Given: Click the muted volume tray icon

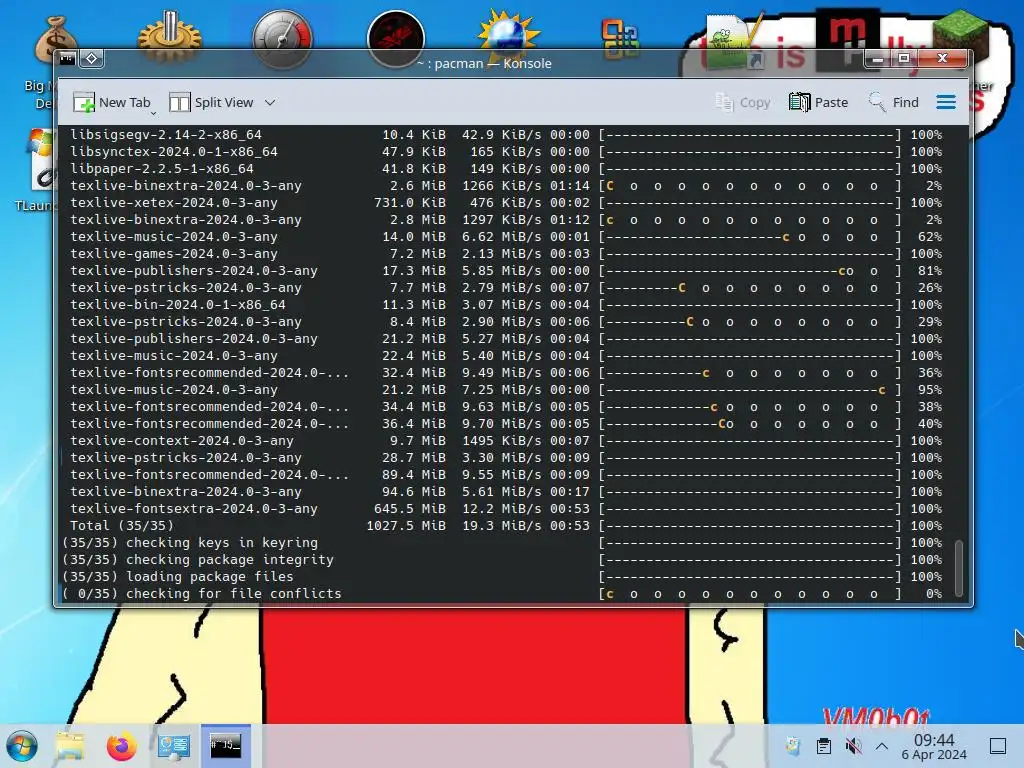Looking at the screenshot, I should pos(853,745).
